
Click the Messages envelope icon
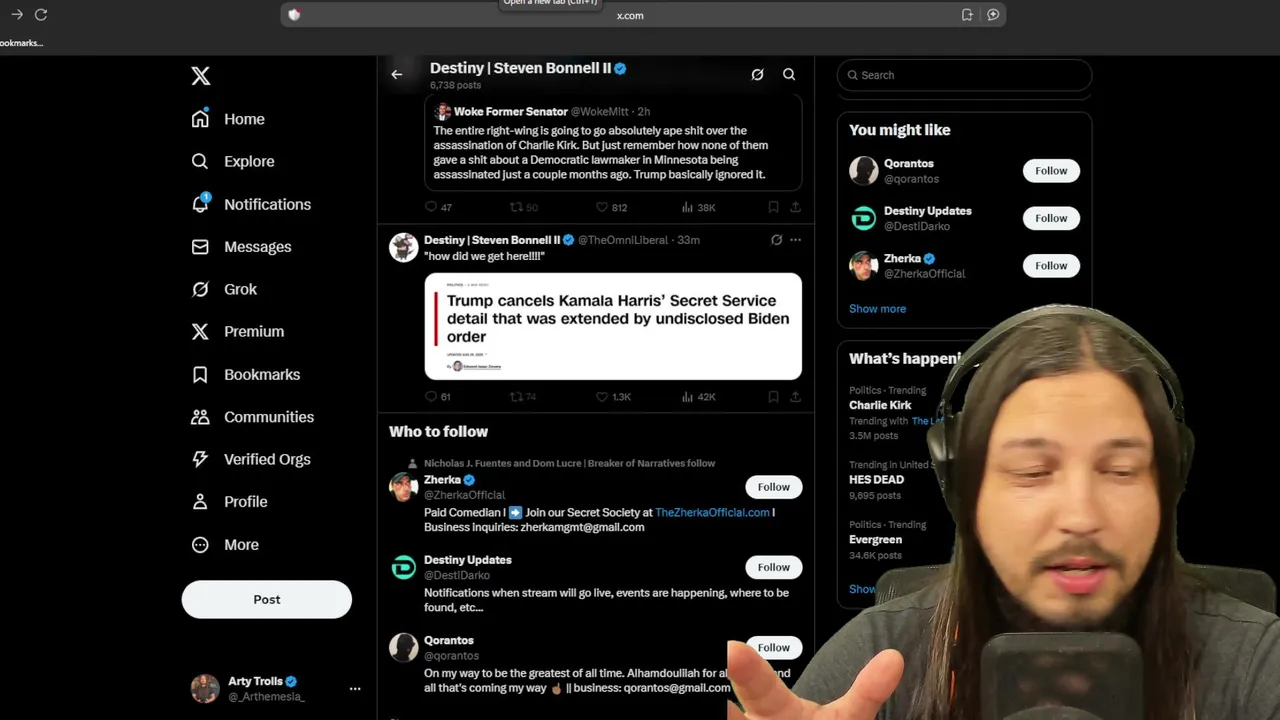point(200,246)
